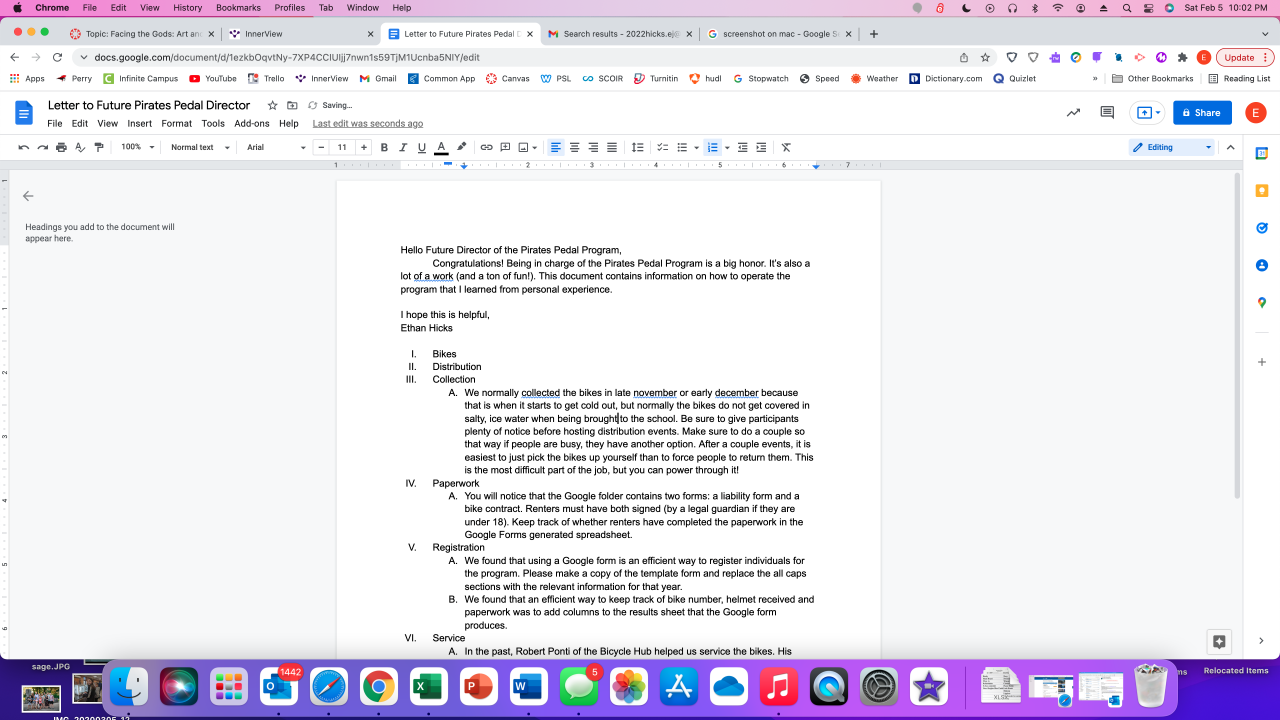
Task: Open the Editing mode dropdown
Action: pos(1172,147)
